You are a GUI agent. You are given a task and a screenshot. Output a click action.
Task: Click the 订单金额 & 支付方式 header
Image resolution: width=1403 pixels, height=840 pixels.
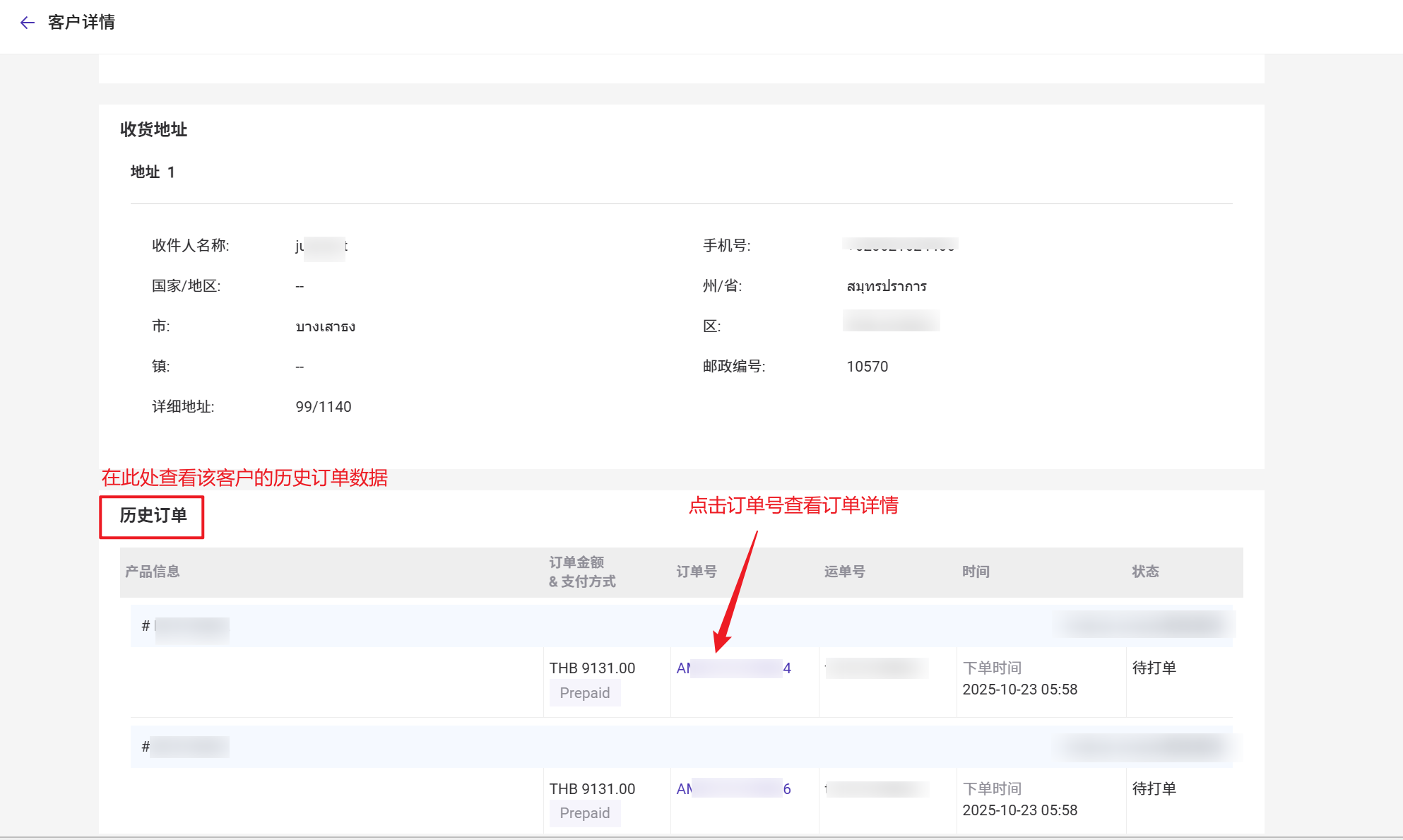pyautogui.click(x=582, y=572)
